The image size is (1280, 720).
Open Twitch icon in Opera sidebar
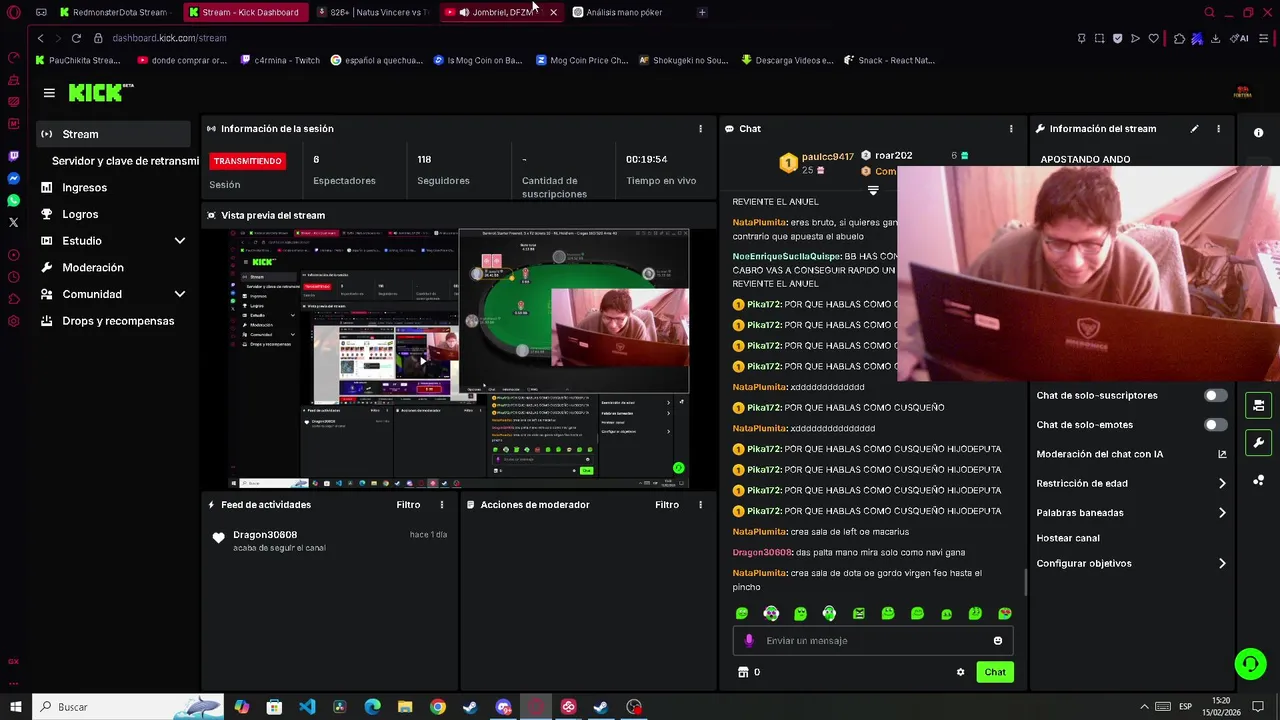[x=13, y=156]
